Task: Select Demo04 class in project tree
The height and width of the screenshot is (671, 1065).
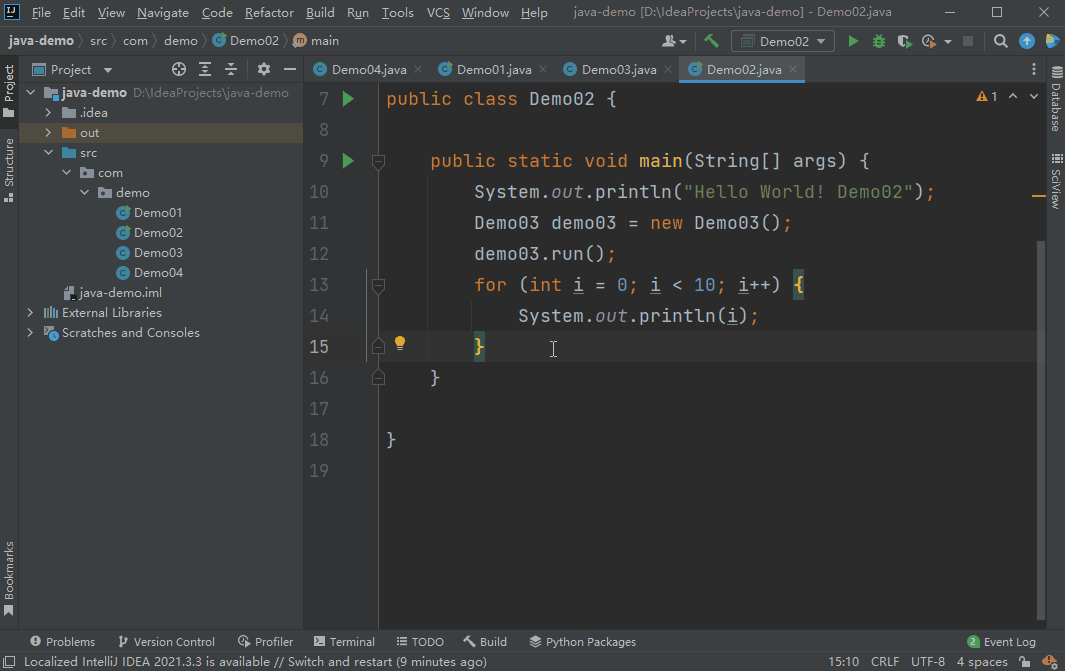Action: (158, 273)
